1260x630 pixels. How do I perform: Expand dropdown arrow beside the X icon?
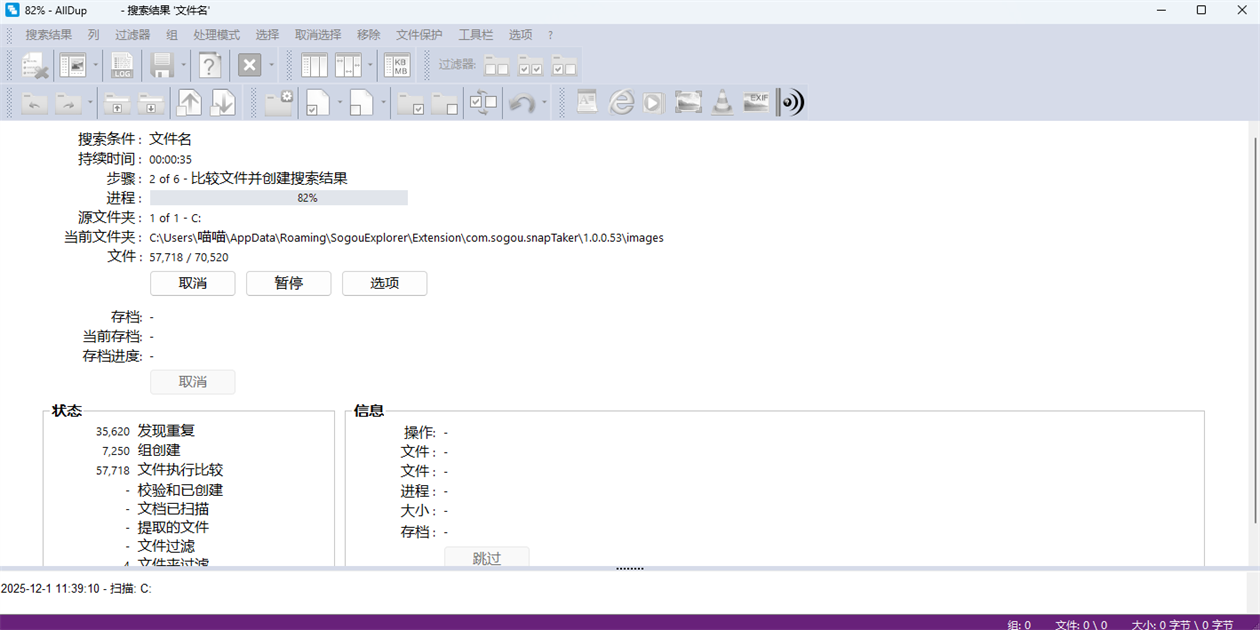[271, 66]
